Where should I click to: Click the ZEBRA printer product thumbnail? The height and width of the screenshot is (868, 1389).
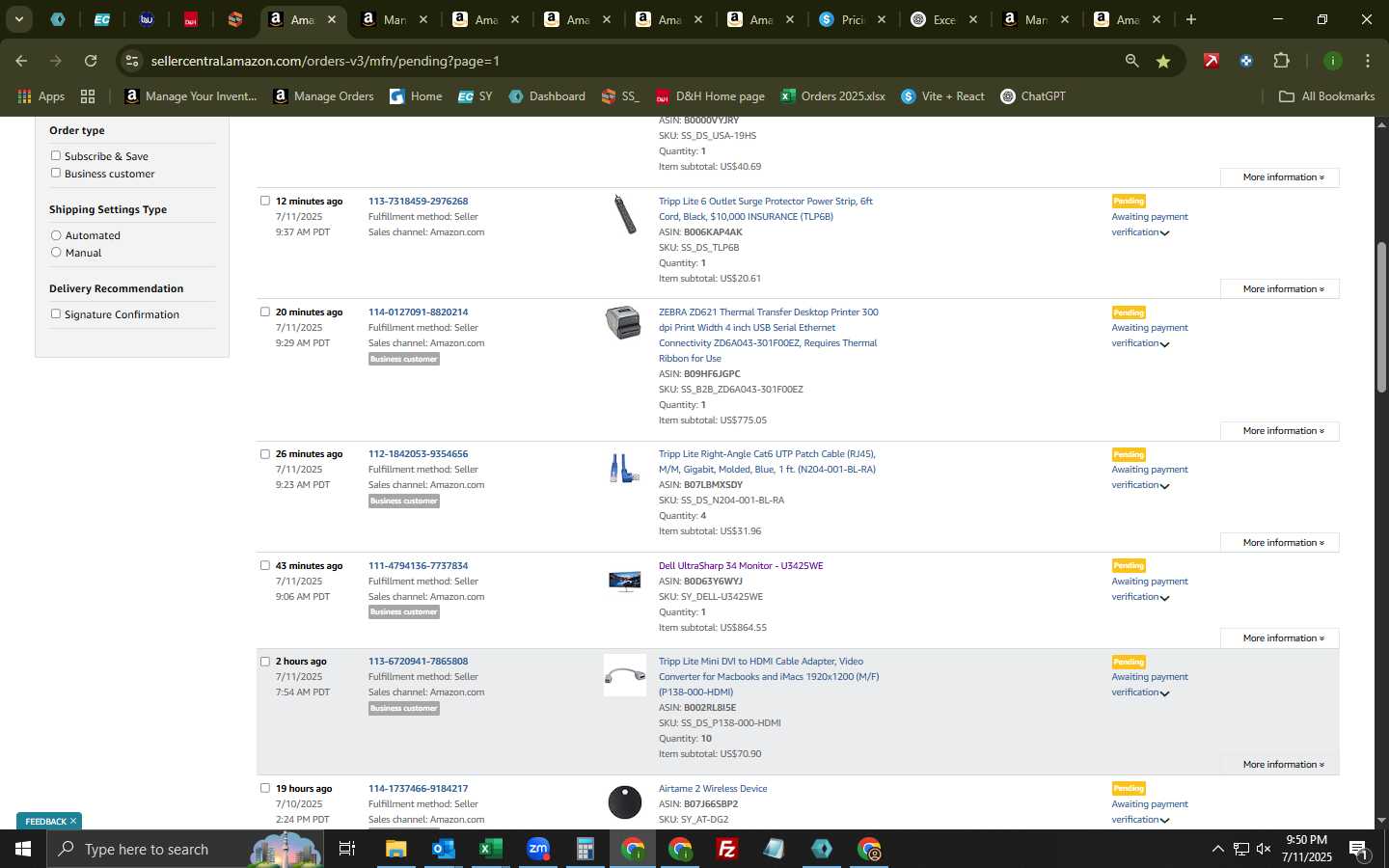pyautogui.click(x=623, y=322)
